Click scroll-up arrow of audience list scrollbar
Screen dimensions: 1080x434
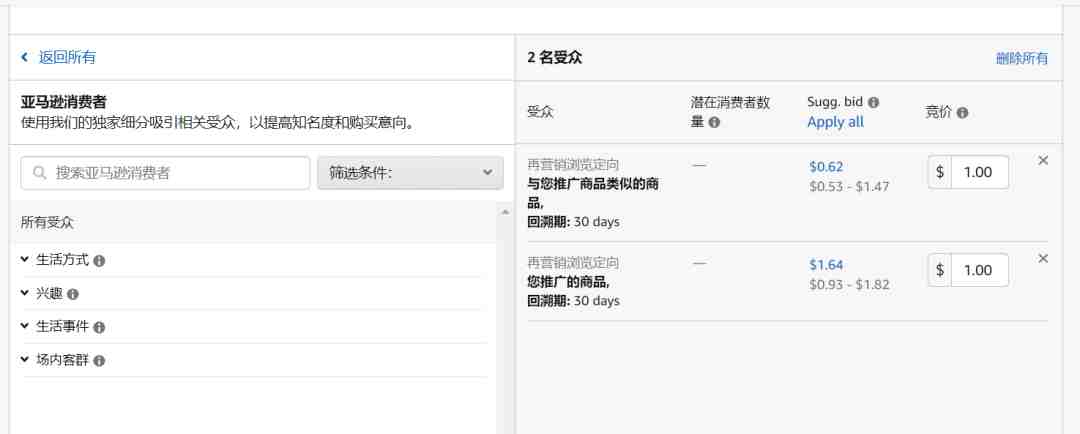[x=504, y=211]
